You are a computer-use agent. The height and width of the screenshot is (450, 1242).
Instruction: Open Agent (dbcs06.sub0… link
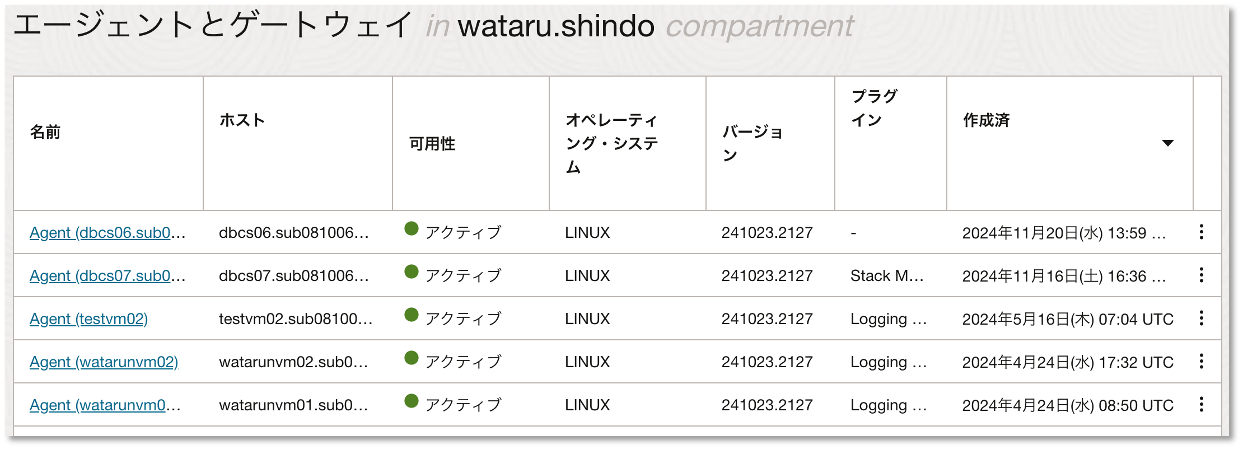108,233
